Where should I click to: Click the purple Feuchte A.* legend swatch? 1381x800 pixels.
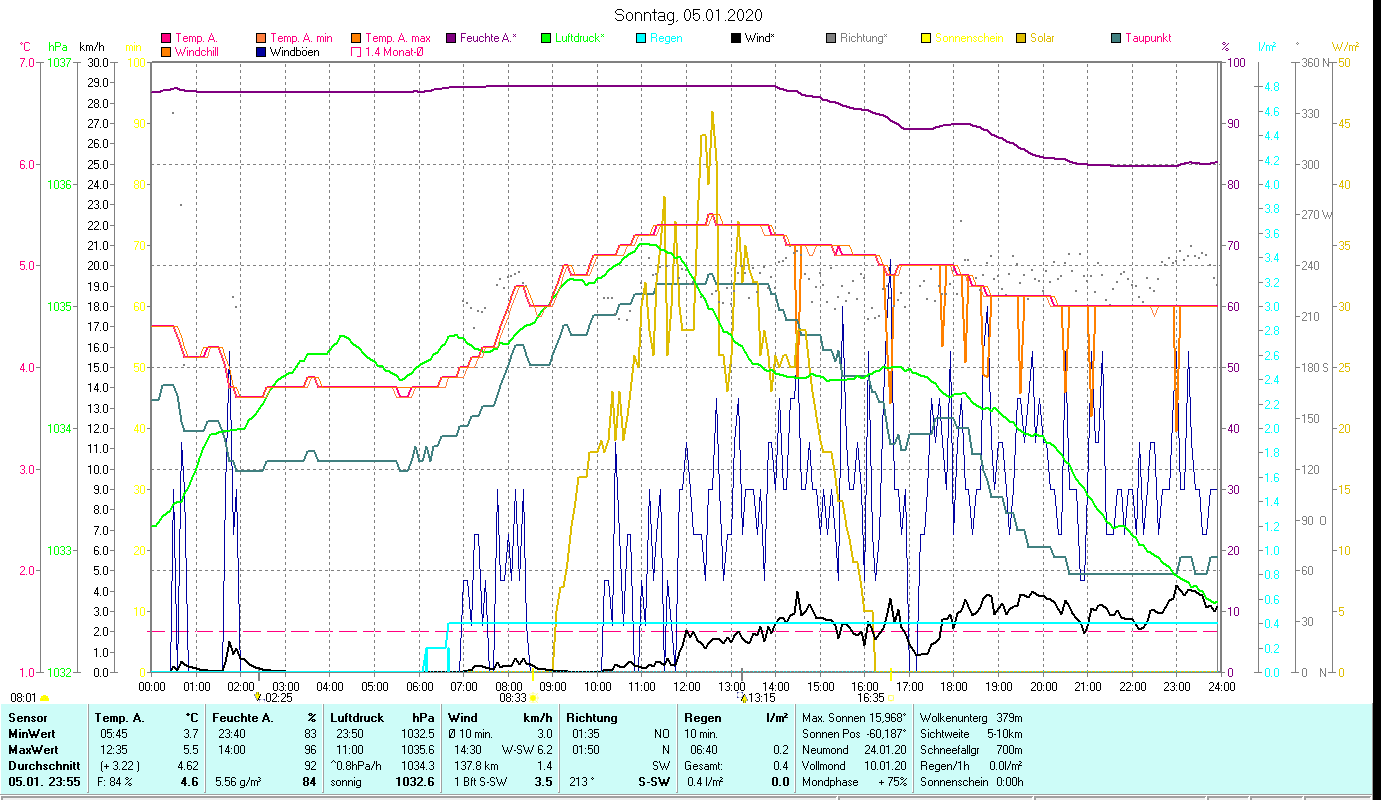pos(451,39)
